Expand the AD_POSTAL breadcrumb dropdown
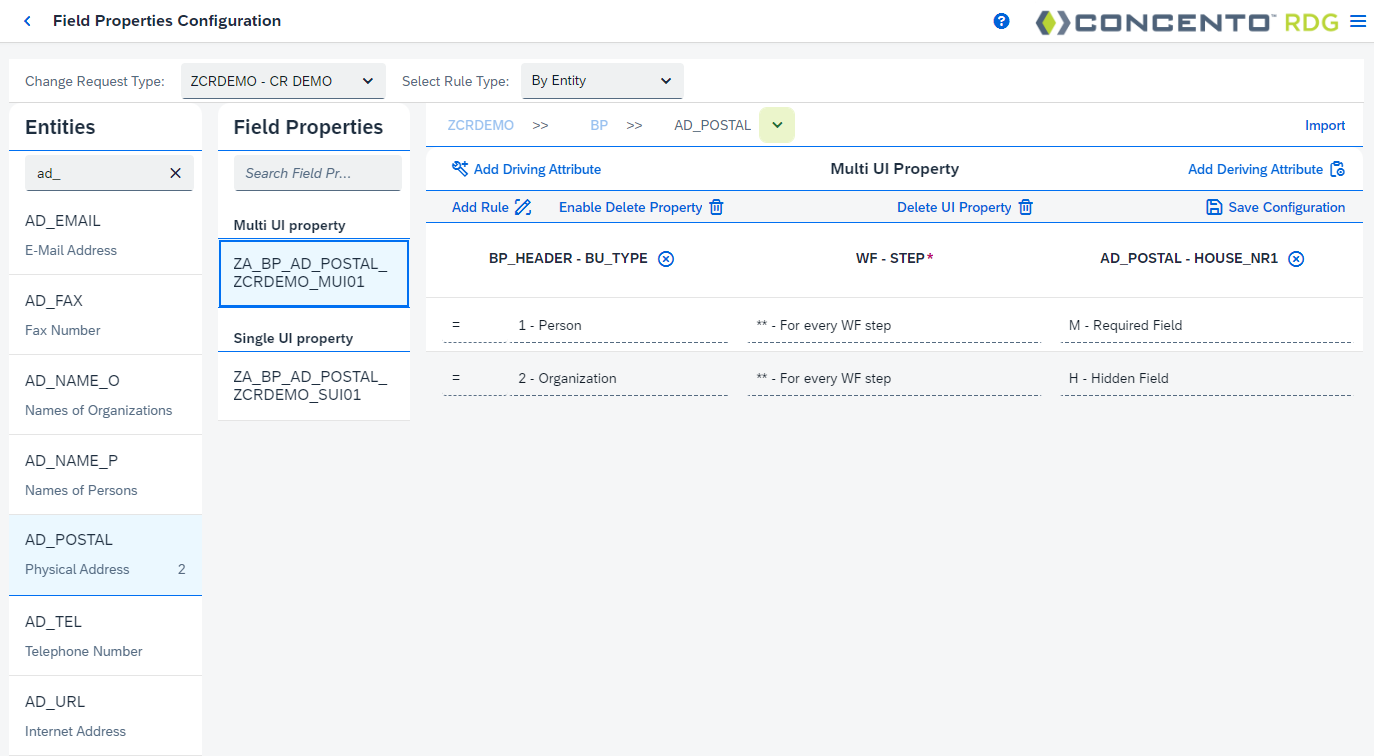Image resolution: width=1374 pixels, height=756 pixels. tap(777, 125)
